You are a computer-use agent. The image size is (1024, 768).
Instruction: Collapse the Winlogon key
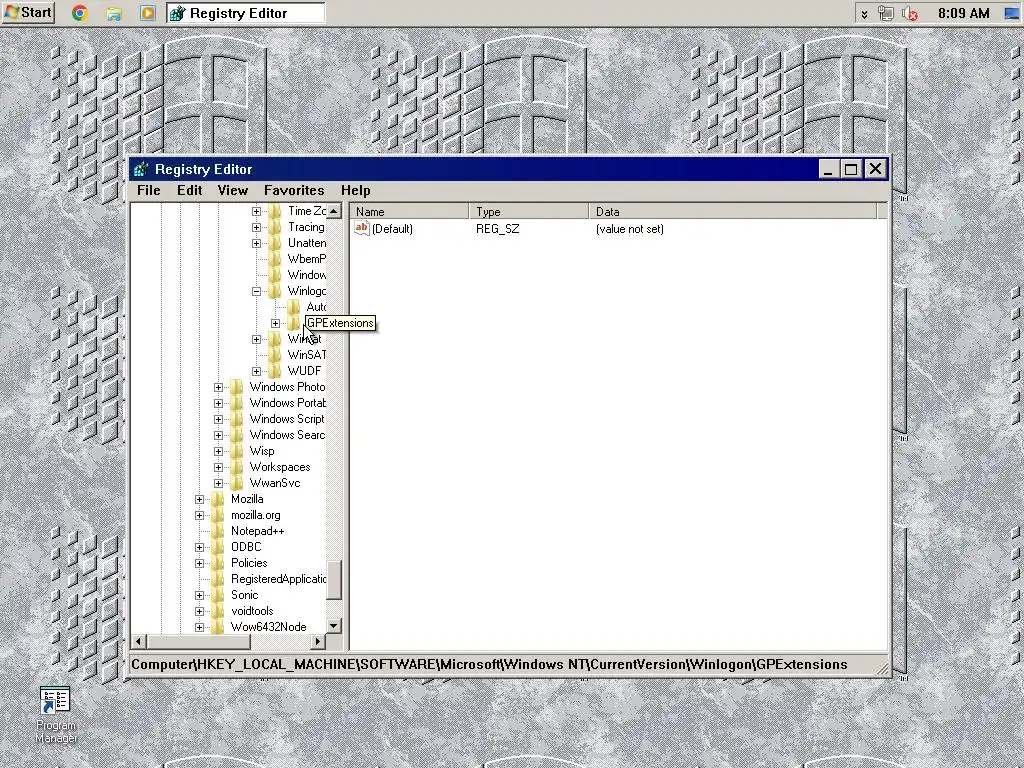(x=257, y=291)
